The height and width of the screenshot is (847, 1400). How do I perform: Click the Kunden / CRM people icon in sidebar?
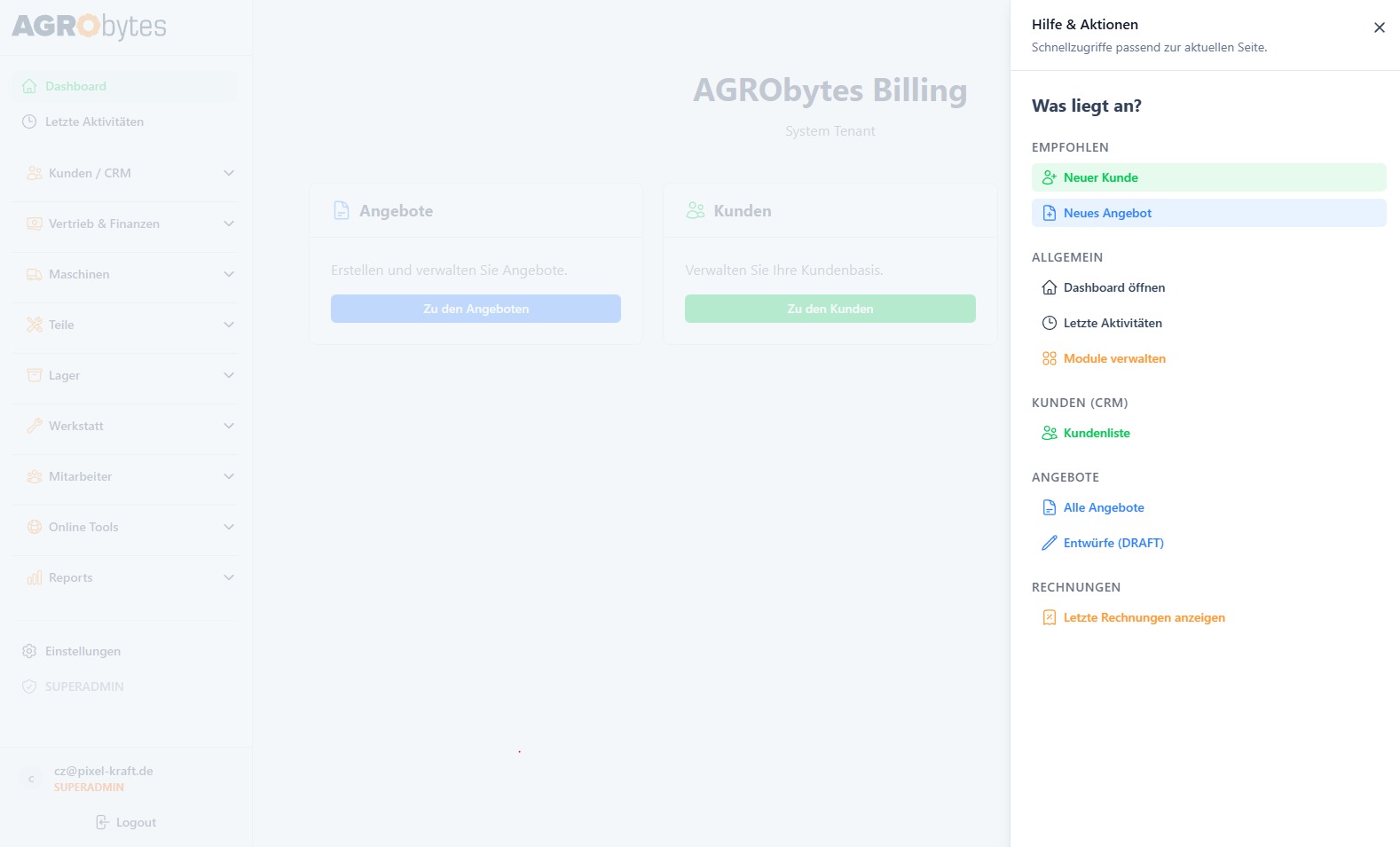point(35,173)
